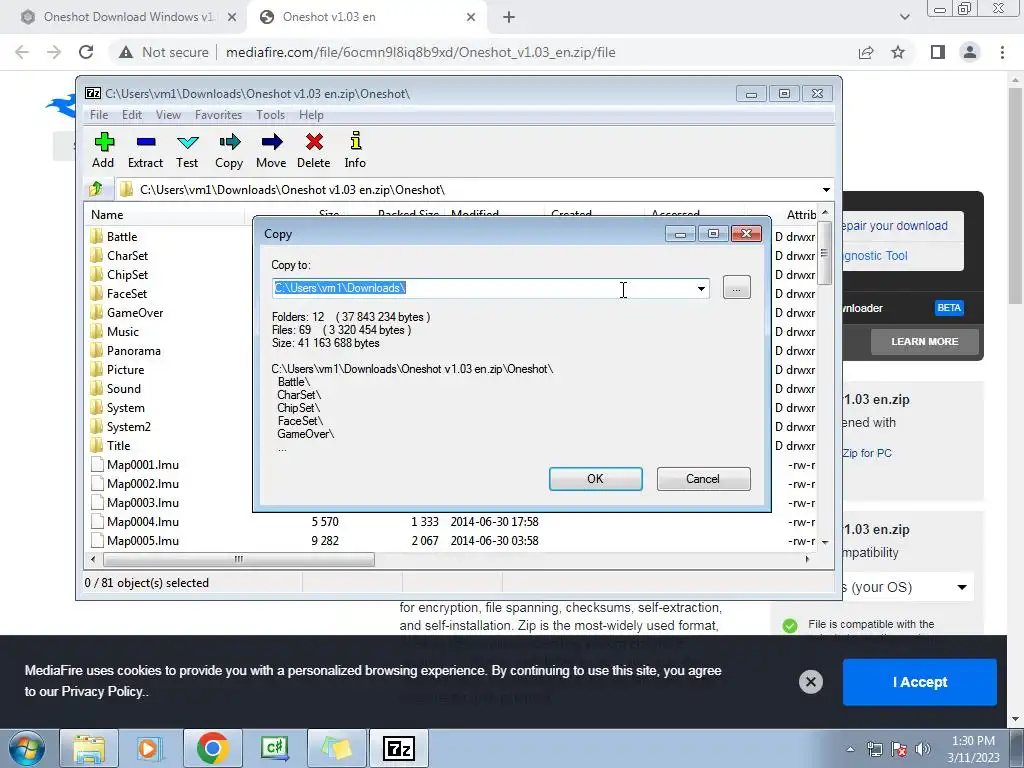Select the System2 folder
This screenshot has width=1024, height=768.
[x=120, y=426]
